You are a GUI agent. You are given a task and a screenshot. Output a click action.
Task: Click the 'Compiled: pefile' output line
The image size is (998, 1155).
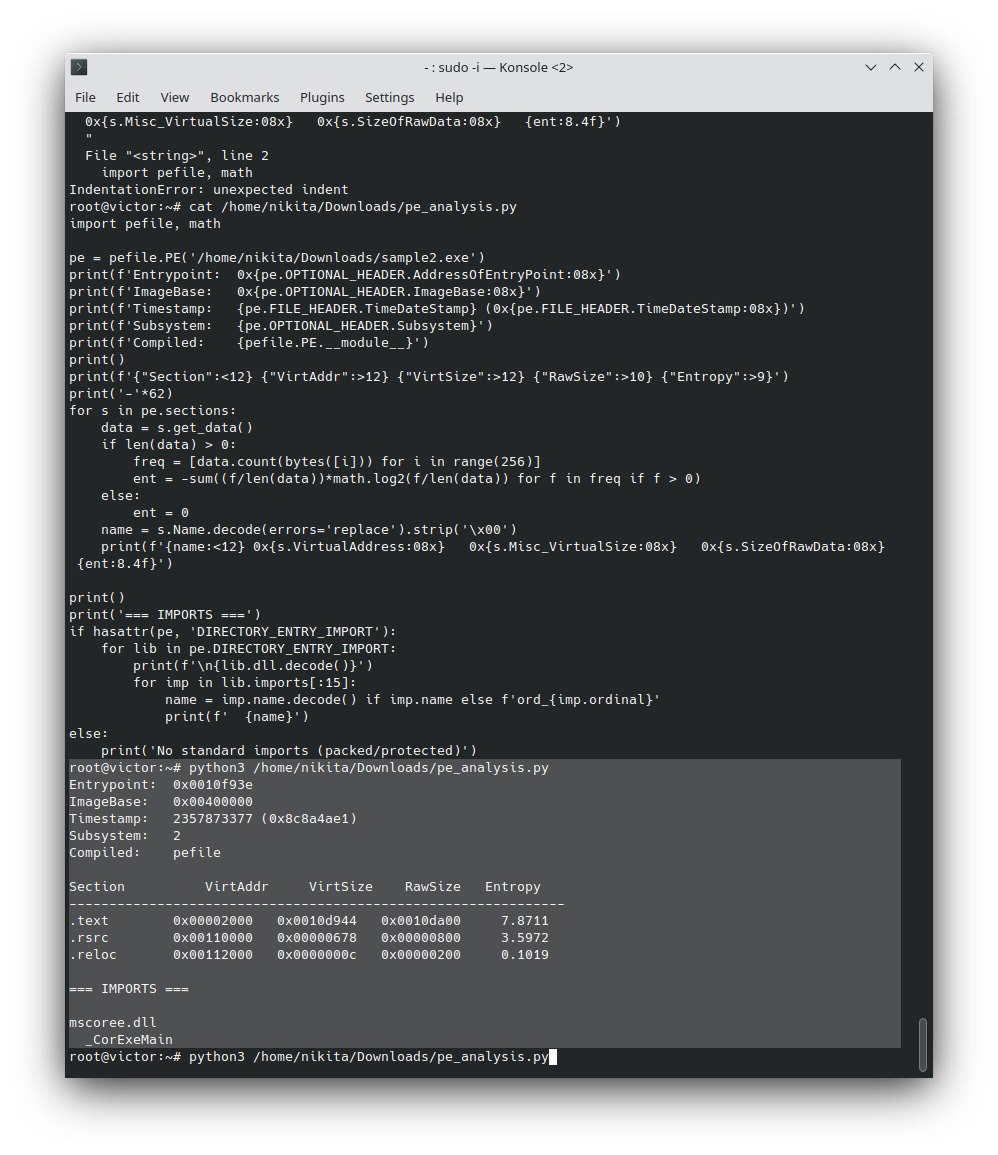(x=145, y=852)
